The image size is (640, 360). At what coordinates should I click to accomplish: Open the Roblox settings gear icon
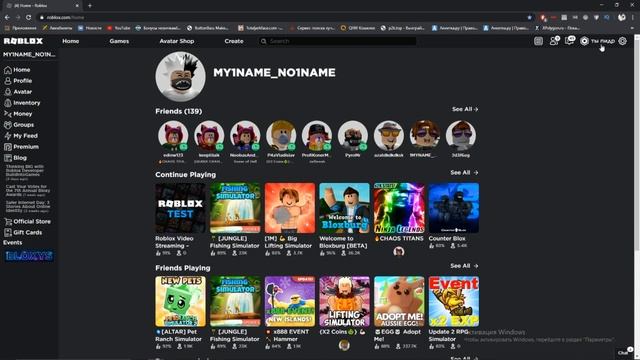(622, 41)
